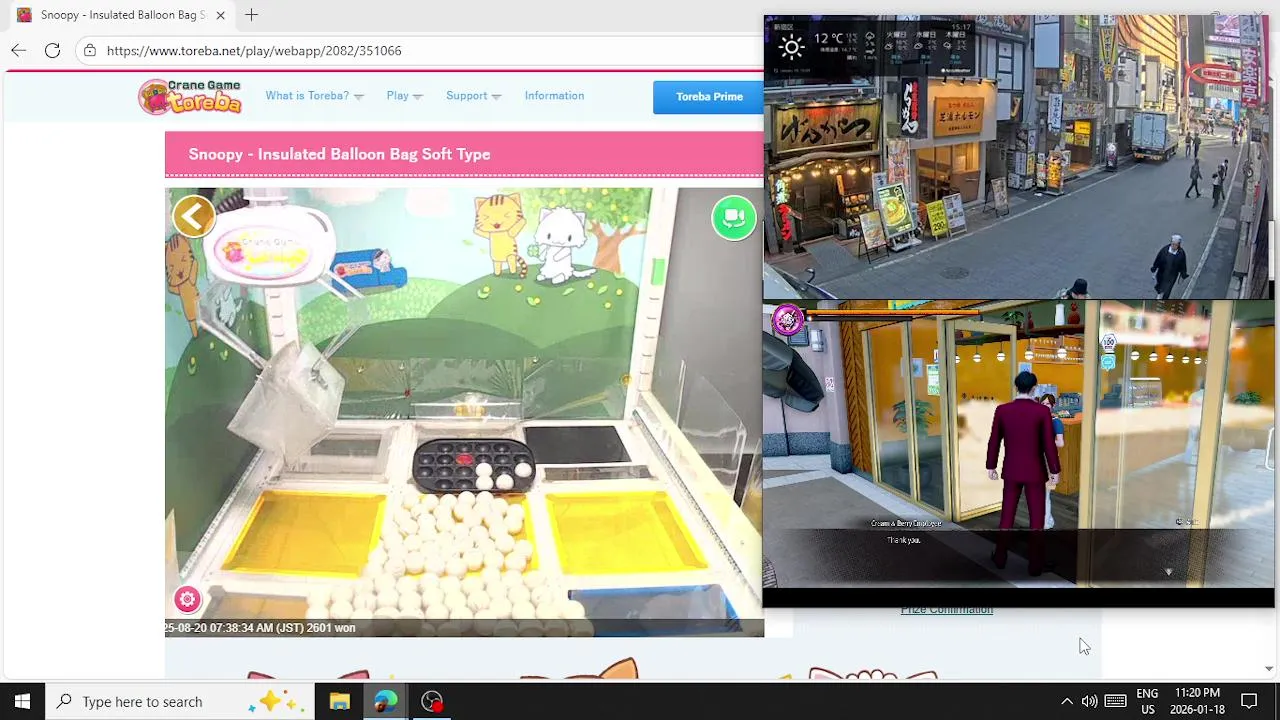Click the Snoopy Insulated Balloon Bag heading
This screenshot has height=720, width=1280.
pos(339,154)
